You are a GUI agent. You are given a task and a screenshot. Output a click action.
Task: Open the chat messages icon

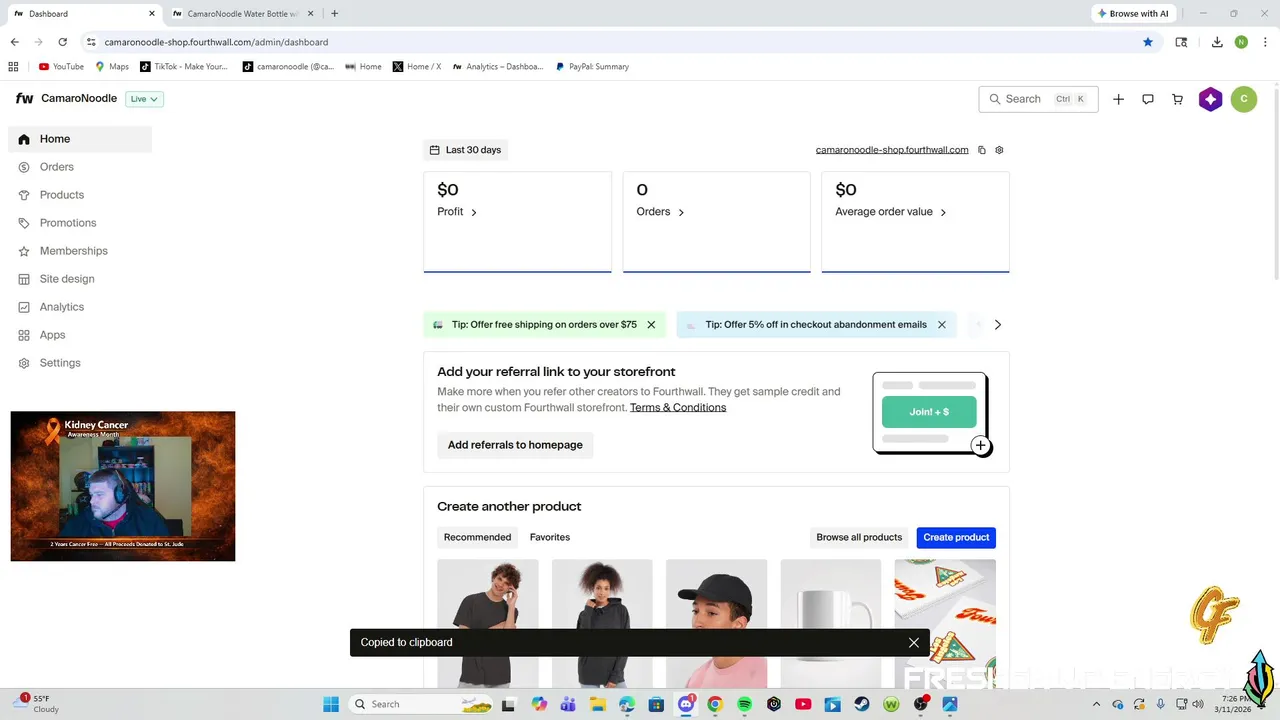[x=1148, y=99]
